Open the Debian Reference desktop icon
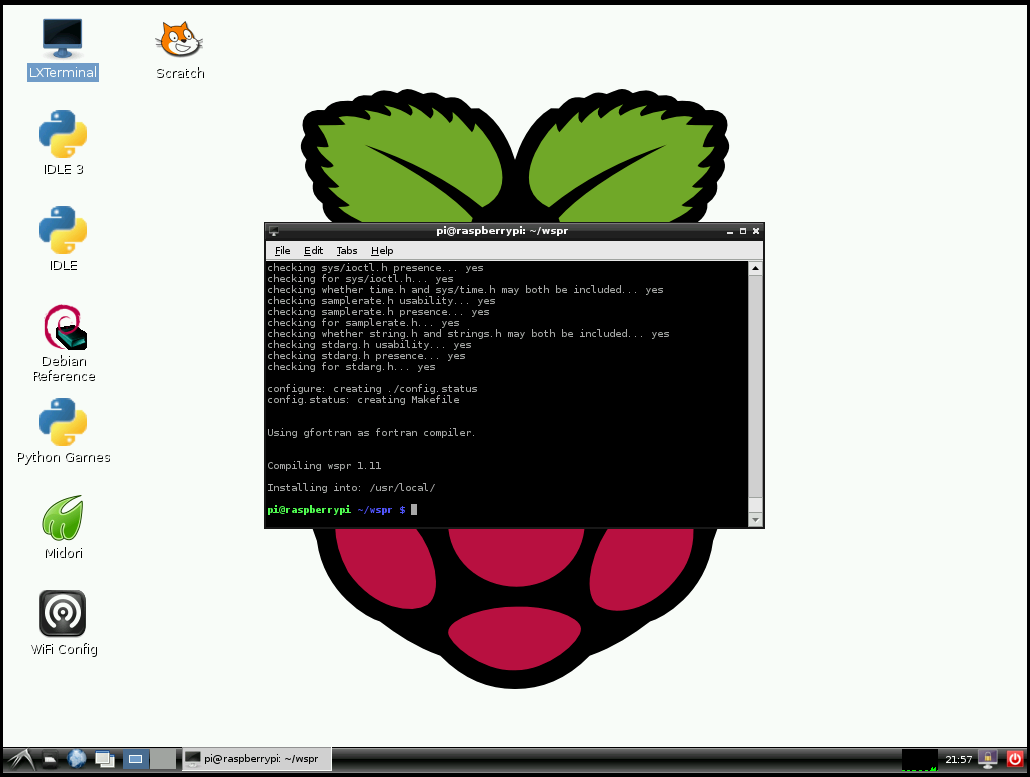Viewport: 1030px width, 777px height. (64, 343)
